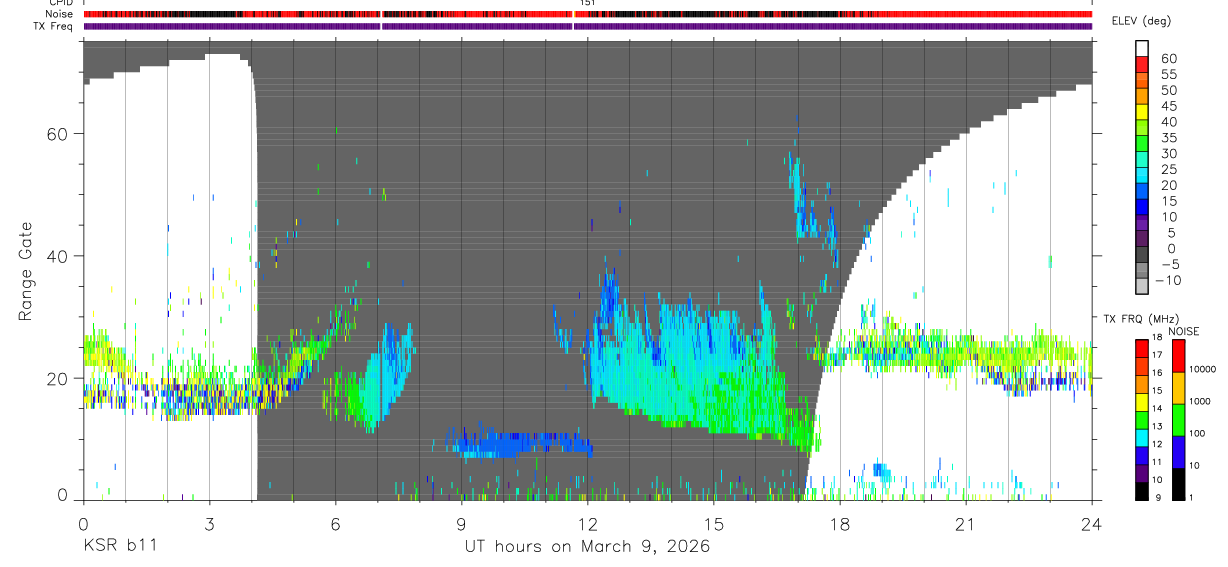This screenshot has height=567, width=1228.
Task: Click the '12' tick on UT hours axis
Action: (x=588, y=523)
